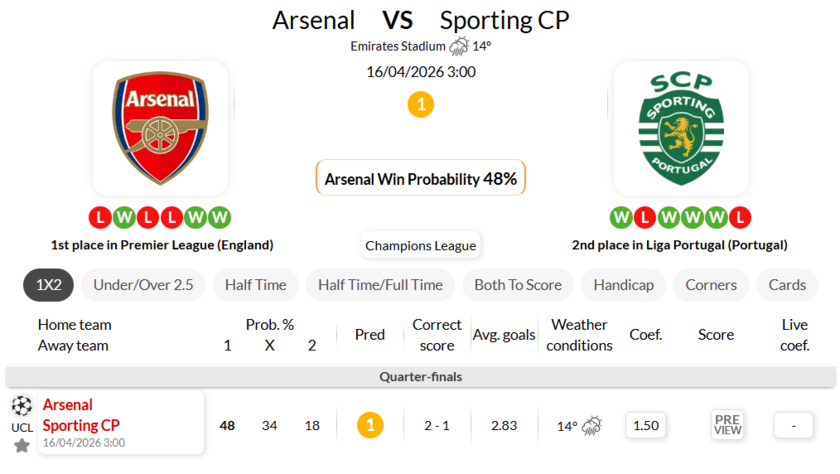The width and height of the screenshot is (840, 474).
Task: Click the Sporting CP club crest
Action: coord(681,127)
